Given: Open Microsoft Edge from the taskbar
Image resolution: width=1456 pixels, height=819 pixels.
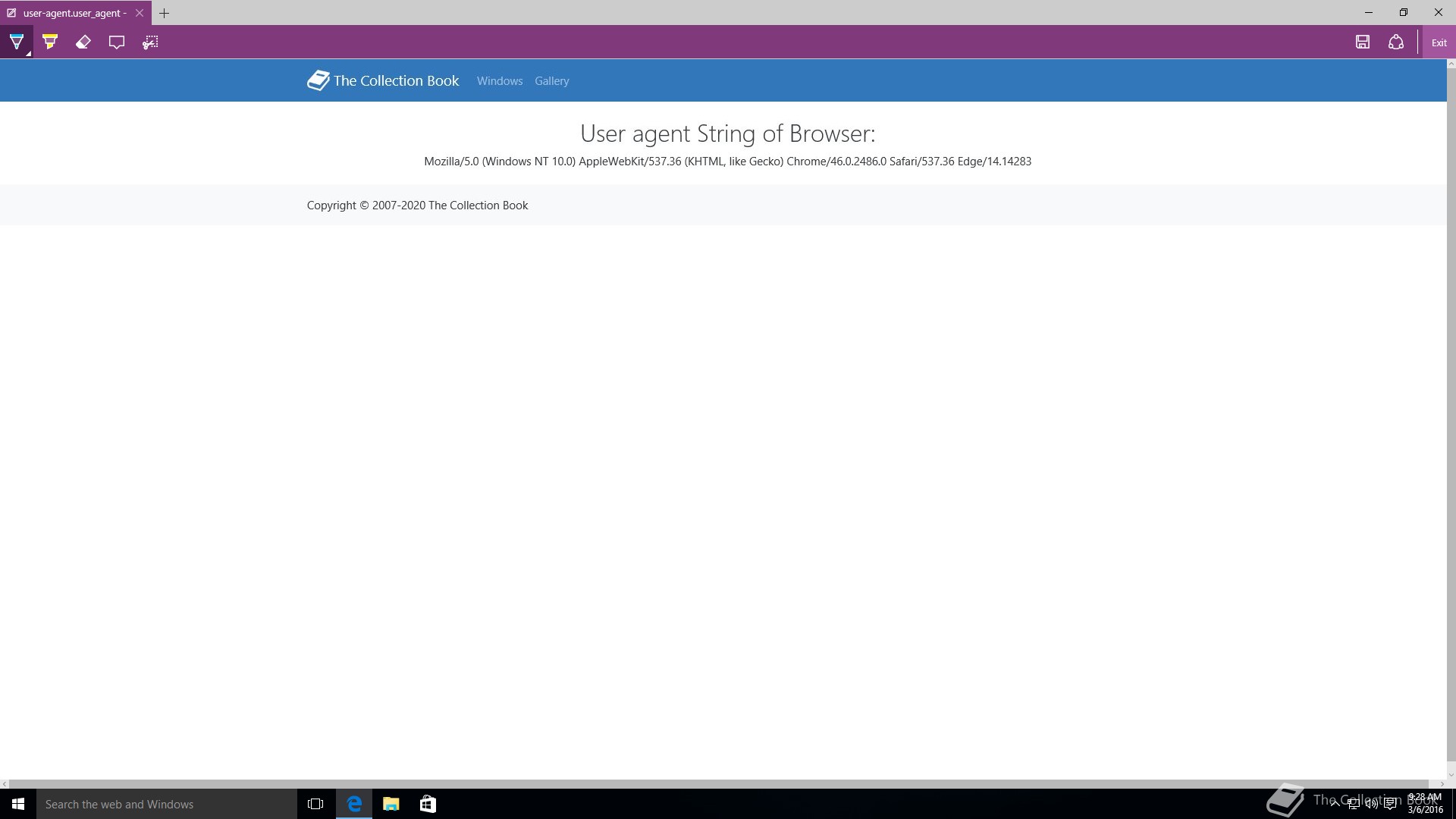Looking at the screenshot, I should click(354, 804).
